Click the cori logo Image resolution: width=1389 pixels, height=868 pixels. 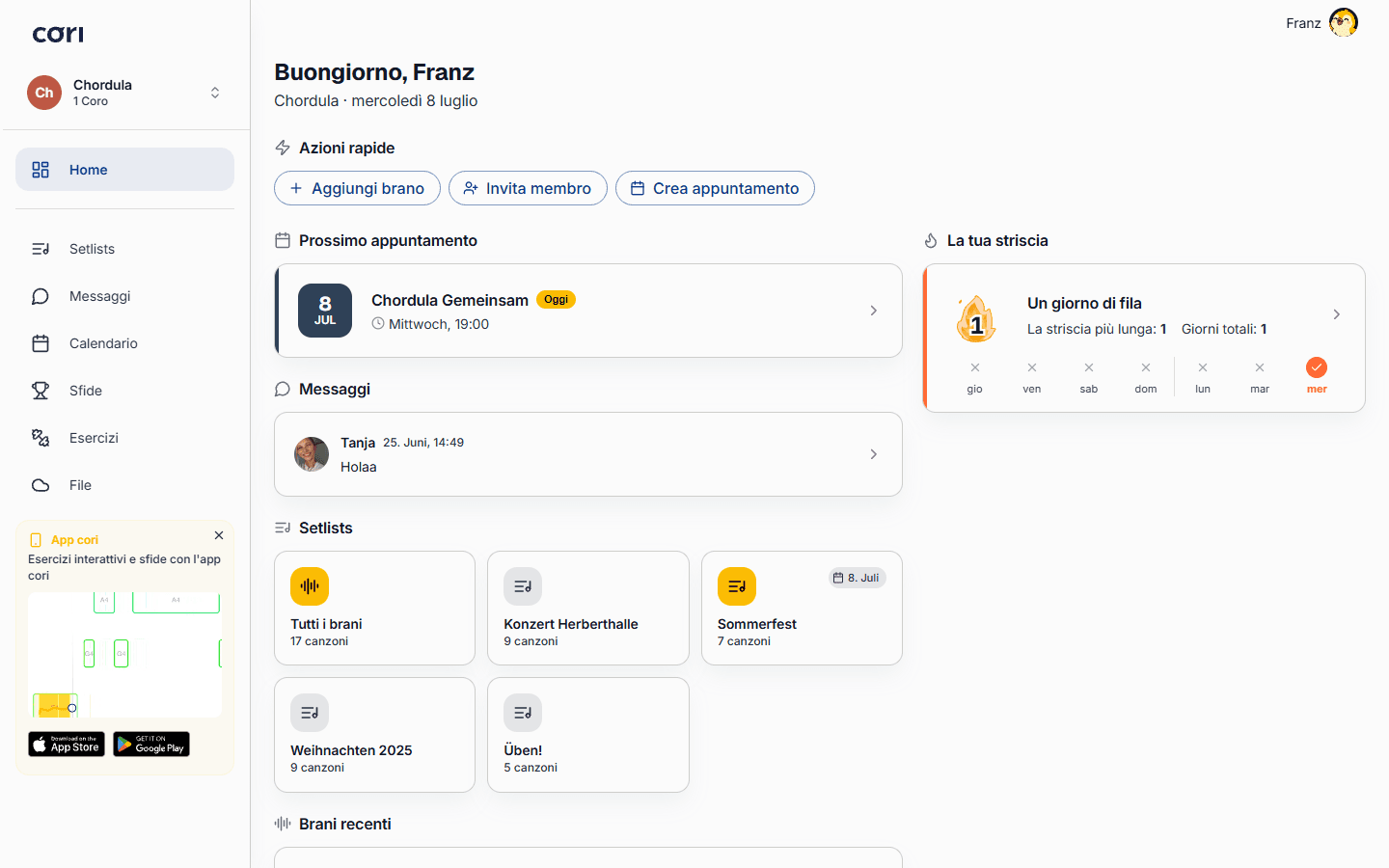(x=58, y=34)
